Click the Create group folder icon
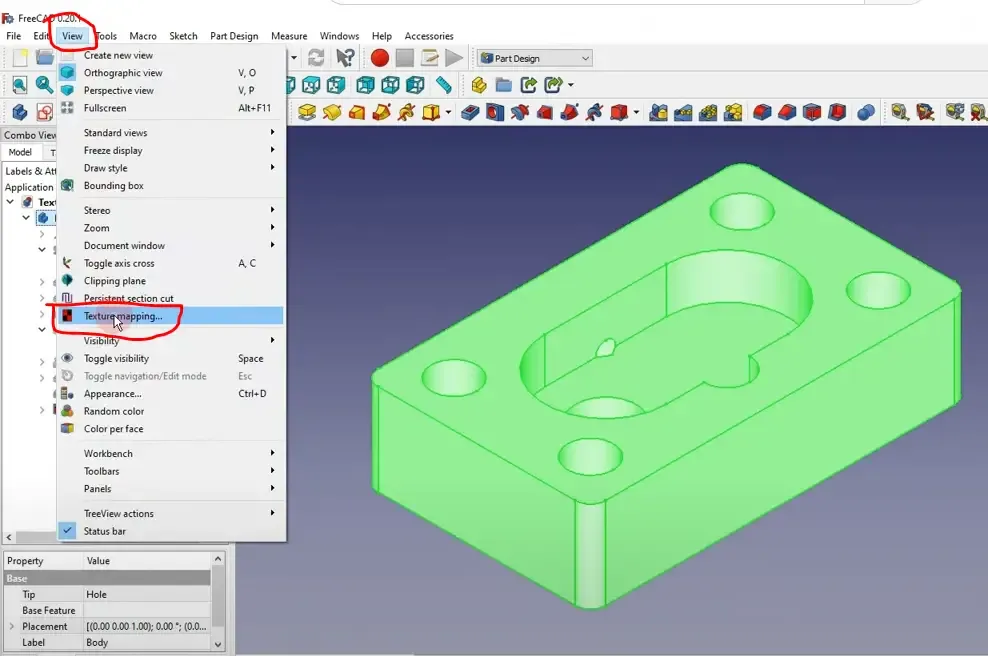 (503, 84)
